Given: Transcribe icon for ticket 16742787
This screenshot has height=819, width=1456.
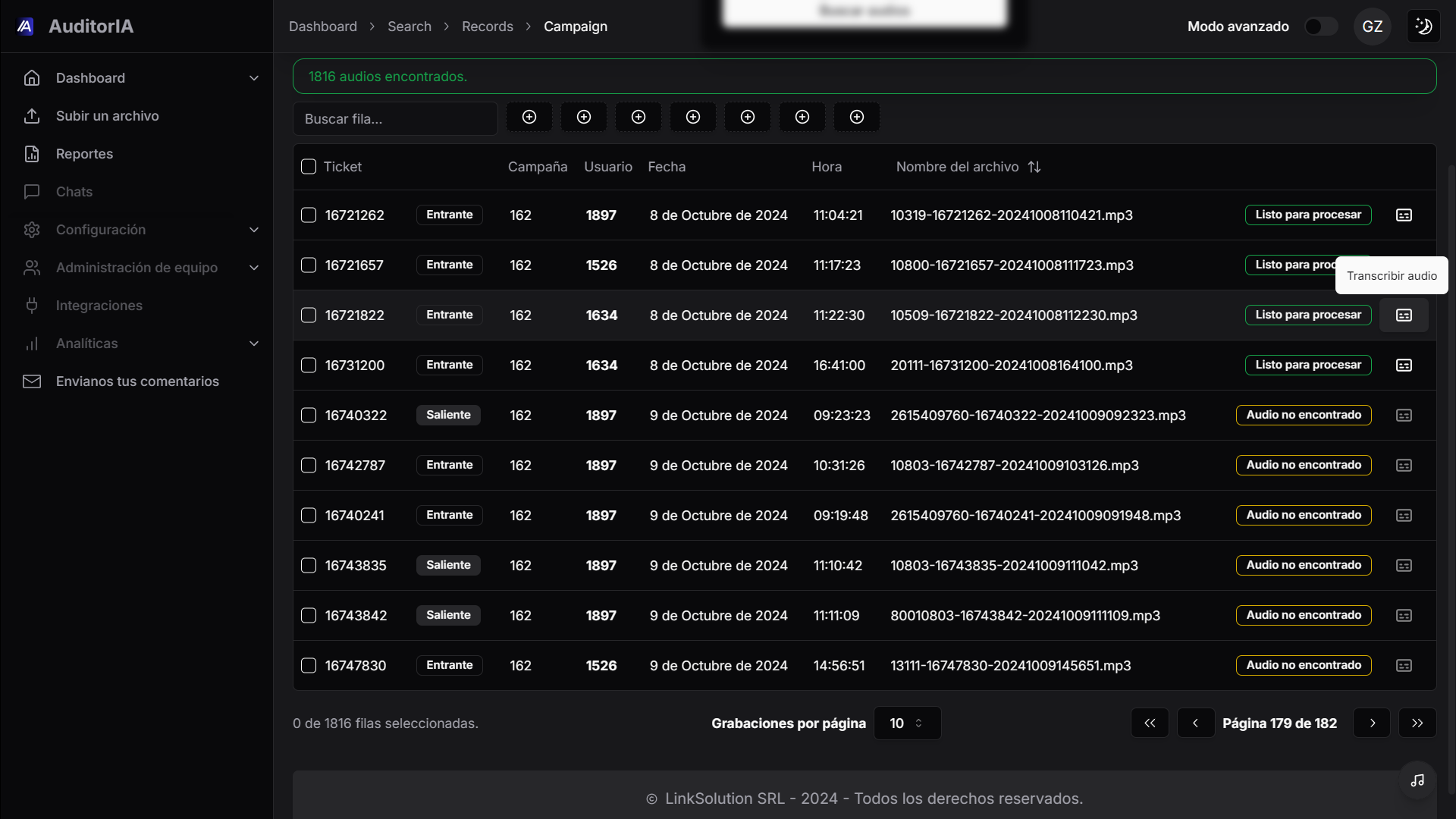Looking at the screenshot, I should tap(1404, 466).
